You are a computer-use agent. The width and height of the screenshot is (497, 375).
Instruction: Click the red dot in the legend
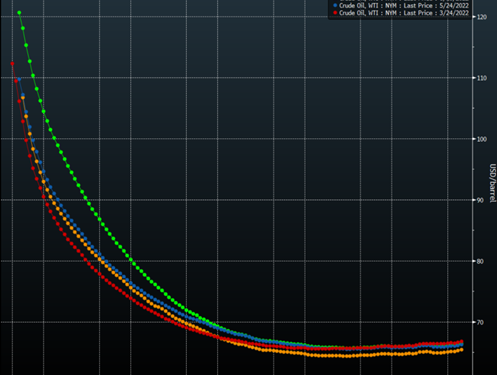(x=335, y=13)
